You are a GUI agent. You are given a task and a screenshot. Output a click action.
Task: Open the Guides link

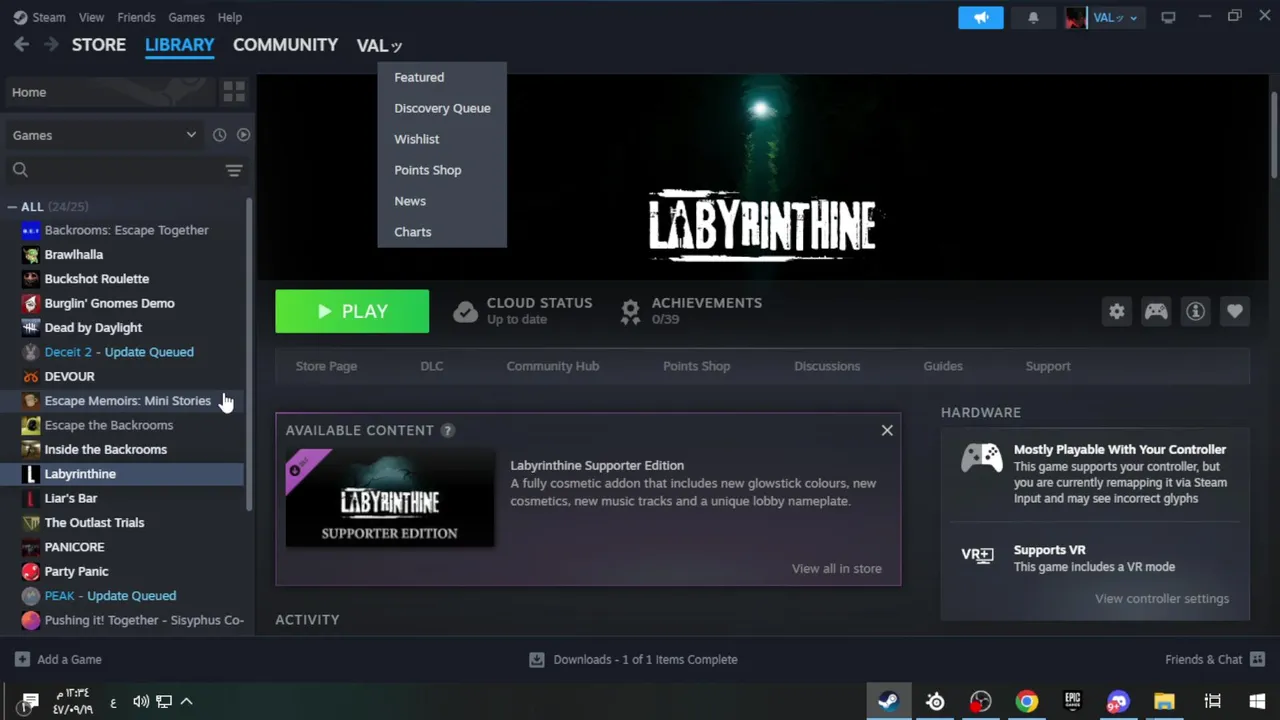[x=942, y=366]
